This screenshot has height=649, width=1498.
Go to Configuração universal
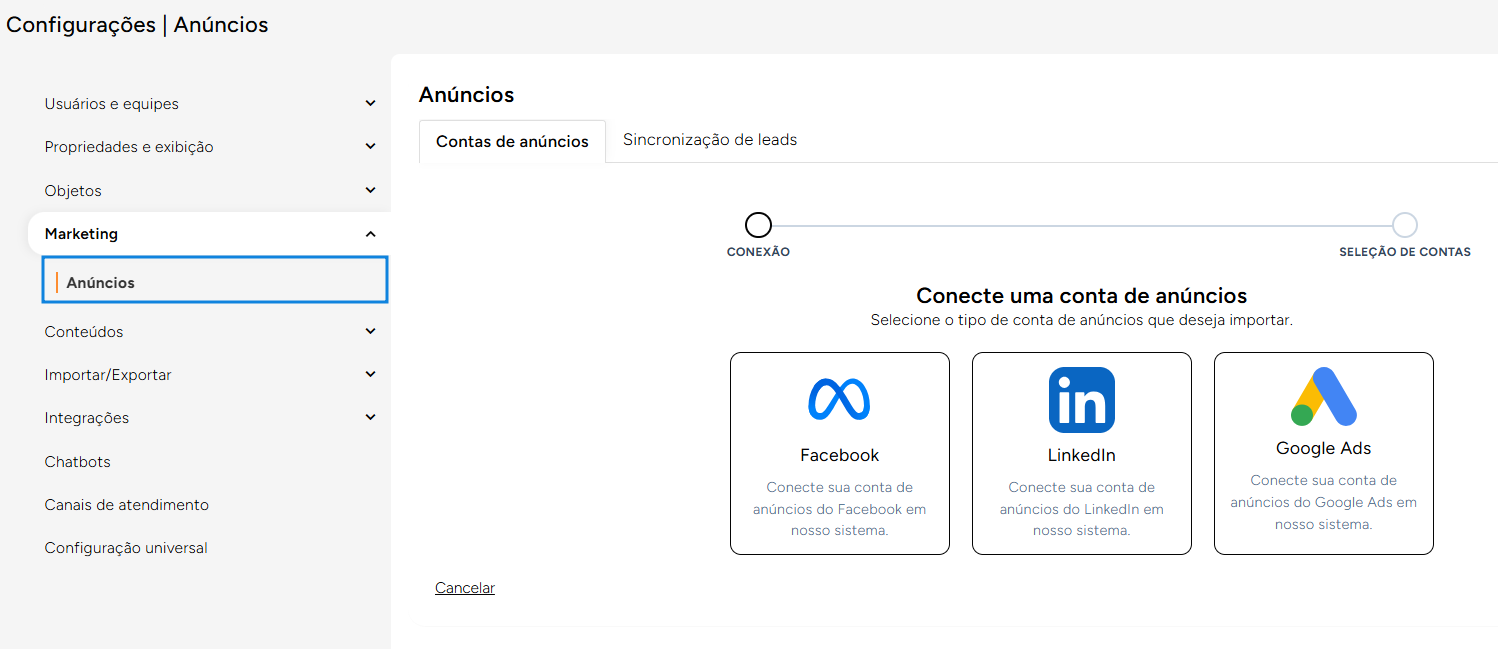click(126, 548)
